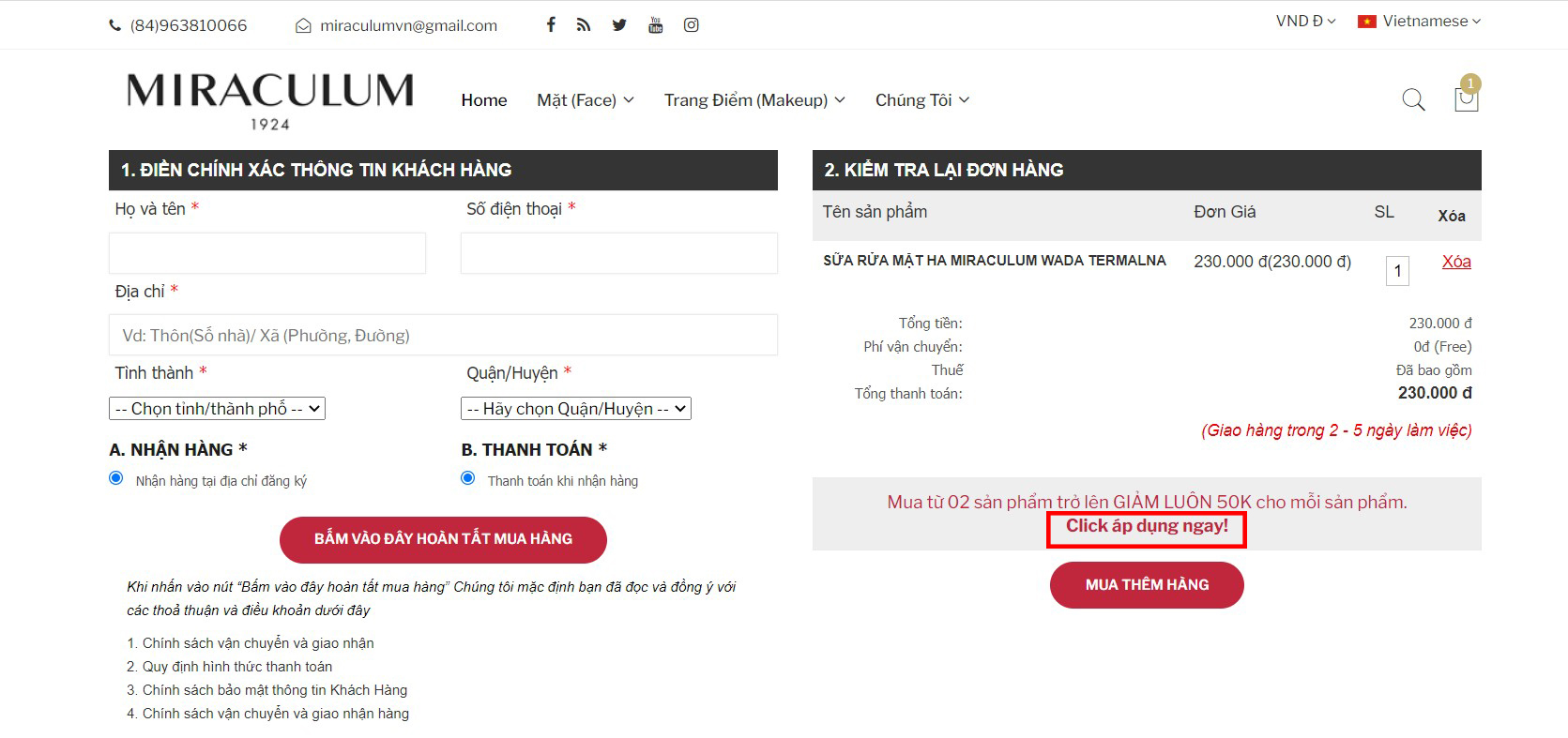This screenshot has width=1568, height=738.
Task: Open the "Hãy chọn Quận/Huyện" select
Action: [576, 409]
